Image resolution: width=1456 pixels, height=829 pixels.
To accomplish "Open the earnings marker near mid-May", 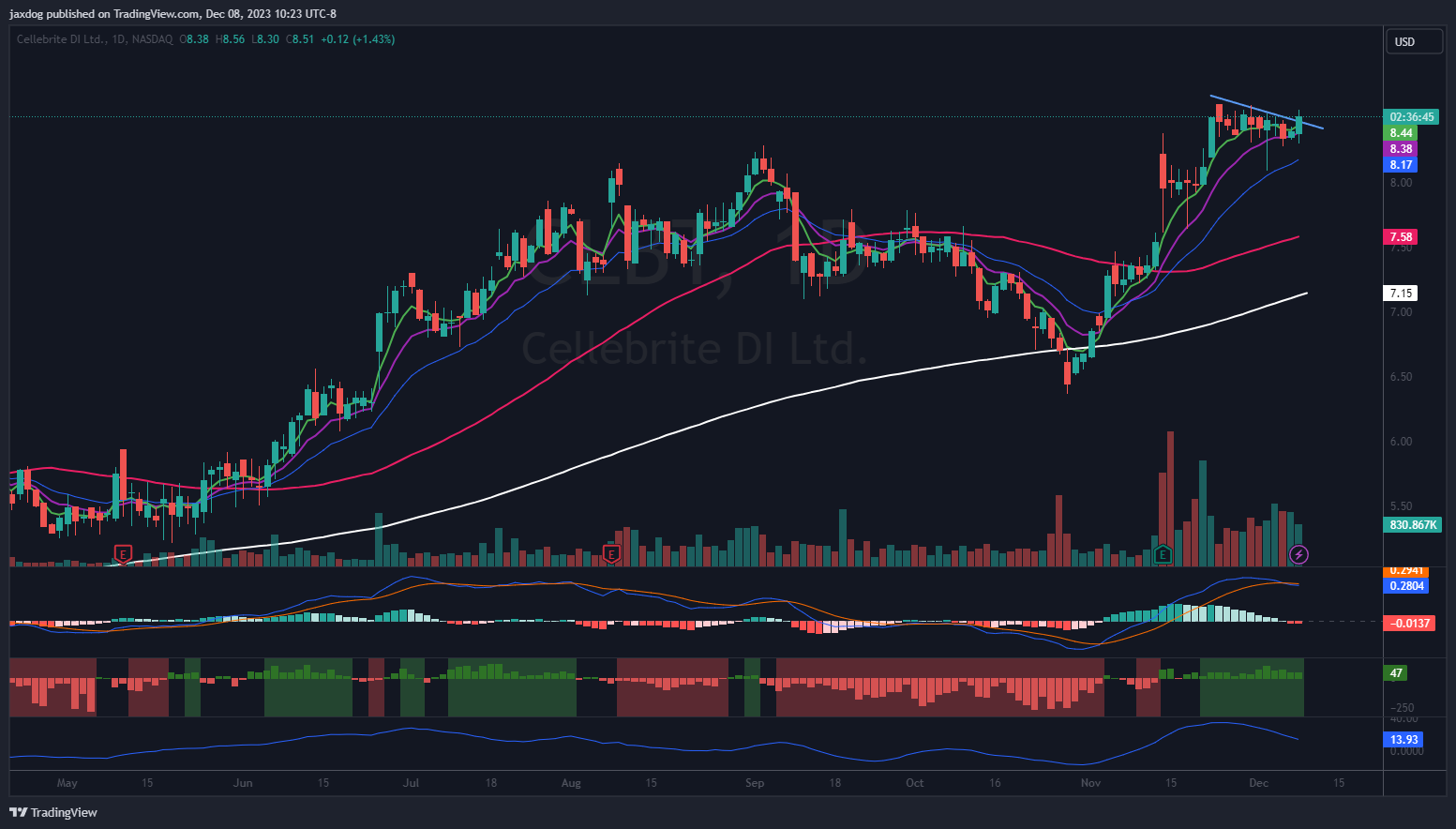I will (123, 553).
